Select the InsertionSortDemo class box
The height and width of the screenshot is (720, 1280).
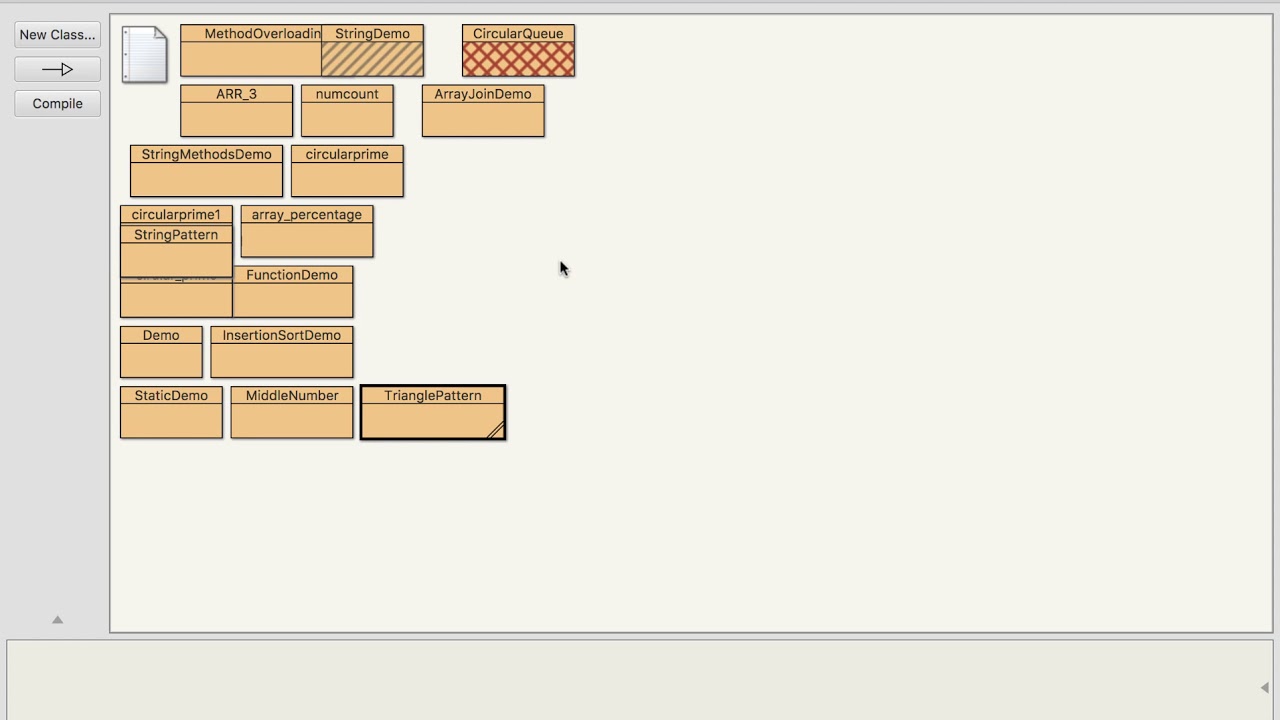coord(282,352)
